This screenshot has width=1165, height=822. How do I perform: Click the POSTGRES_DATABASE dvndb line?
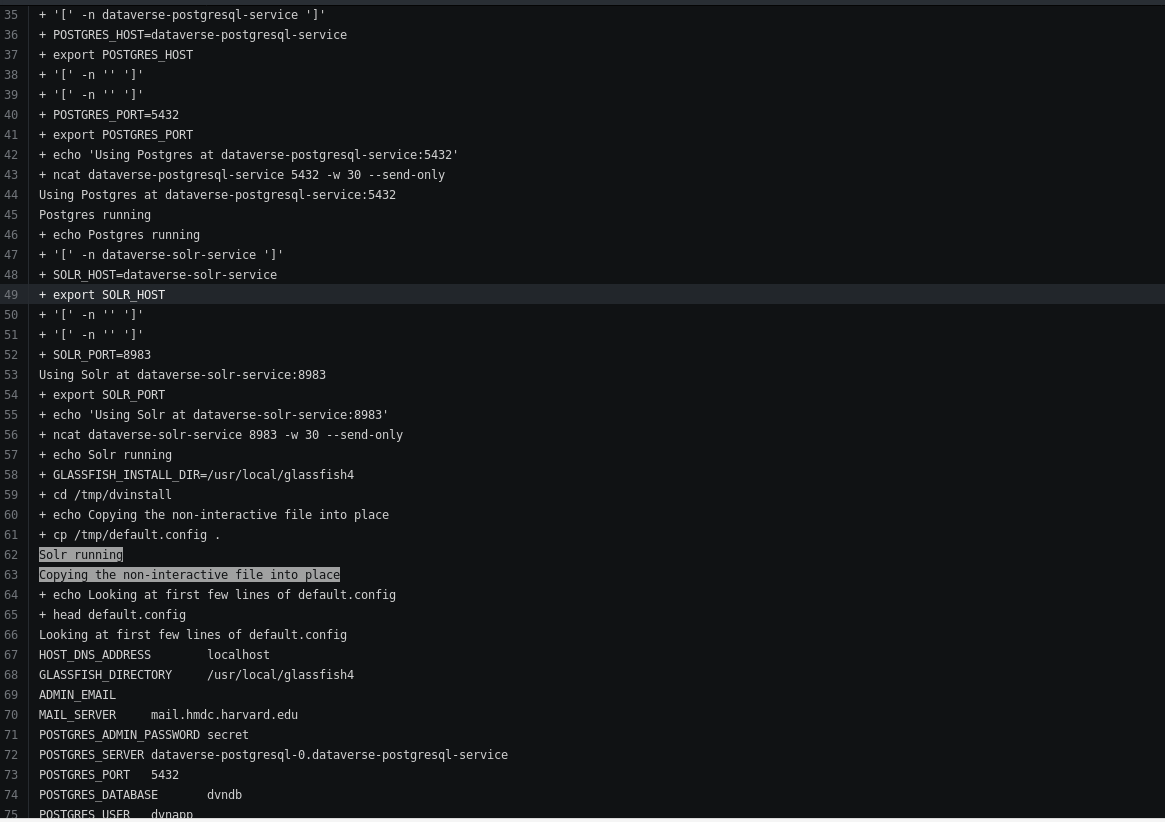tap(140, 795)
